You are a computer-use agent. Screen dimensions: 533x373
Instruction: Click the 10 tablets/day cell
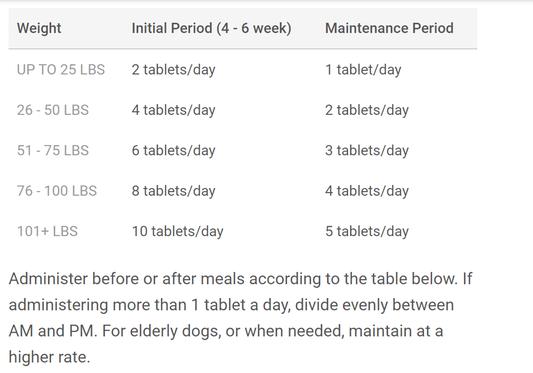(x=177, y=232)
